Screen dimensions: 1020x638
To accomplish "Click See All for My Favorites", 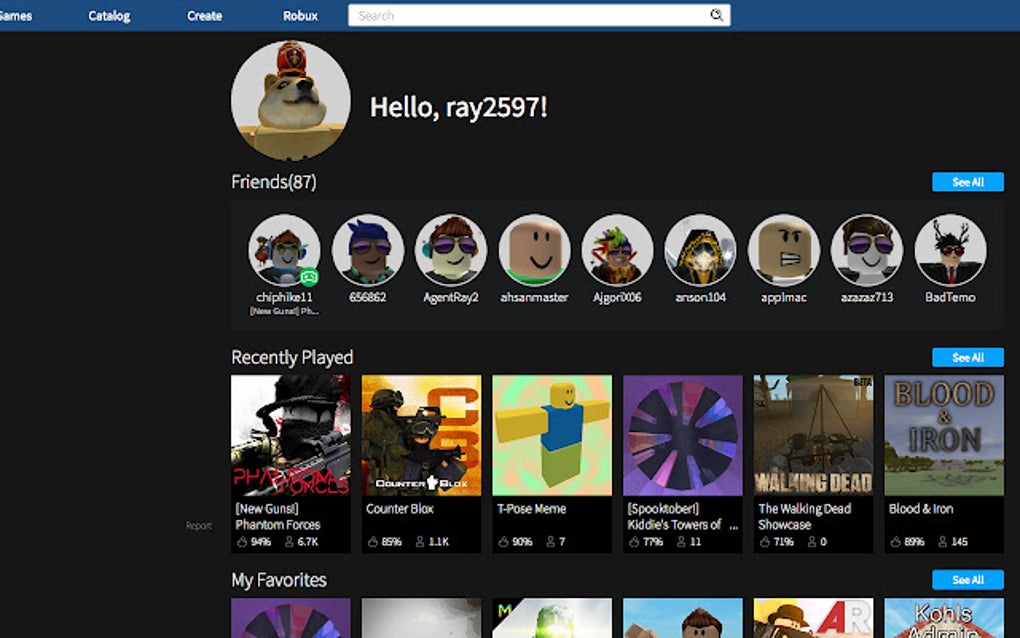I will pos(967,579).
